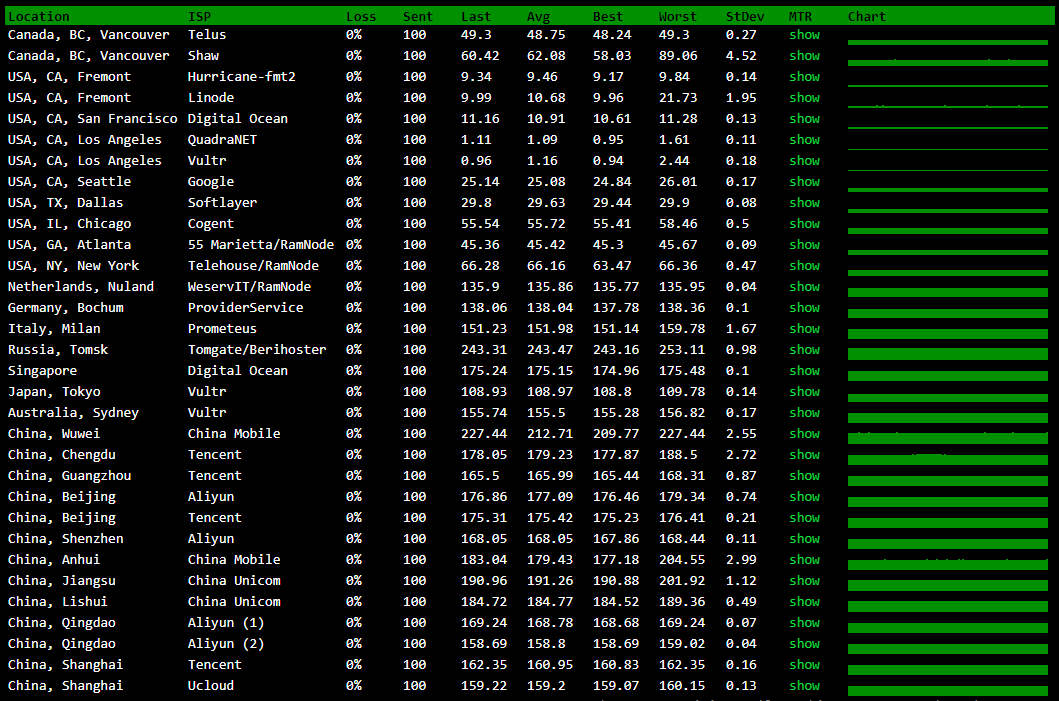Select ISP cell QuadraNET
1059x701 pixels.
point(222,139)
